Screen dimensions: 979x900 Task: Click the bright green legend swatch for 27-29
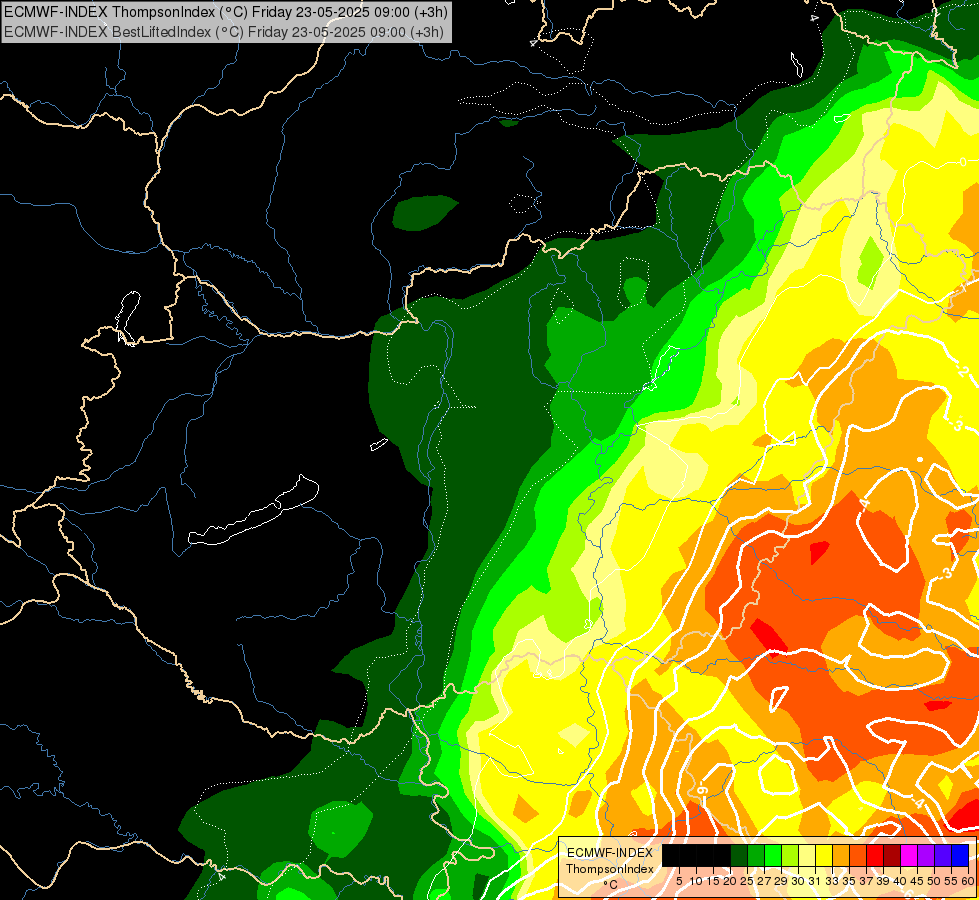[773, 855]
